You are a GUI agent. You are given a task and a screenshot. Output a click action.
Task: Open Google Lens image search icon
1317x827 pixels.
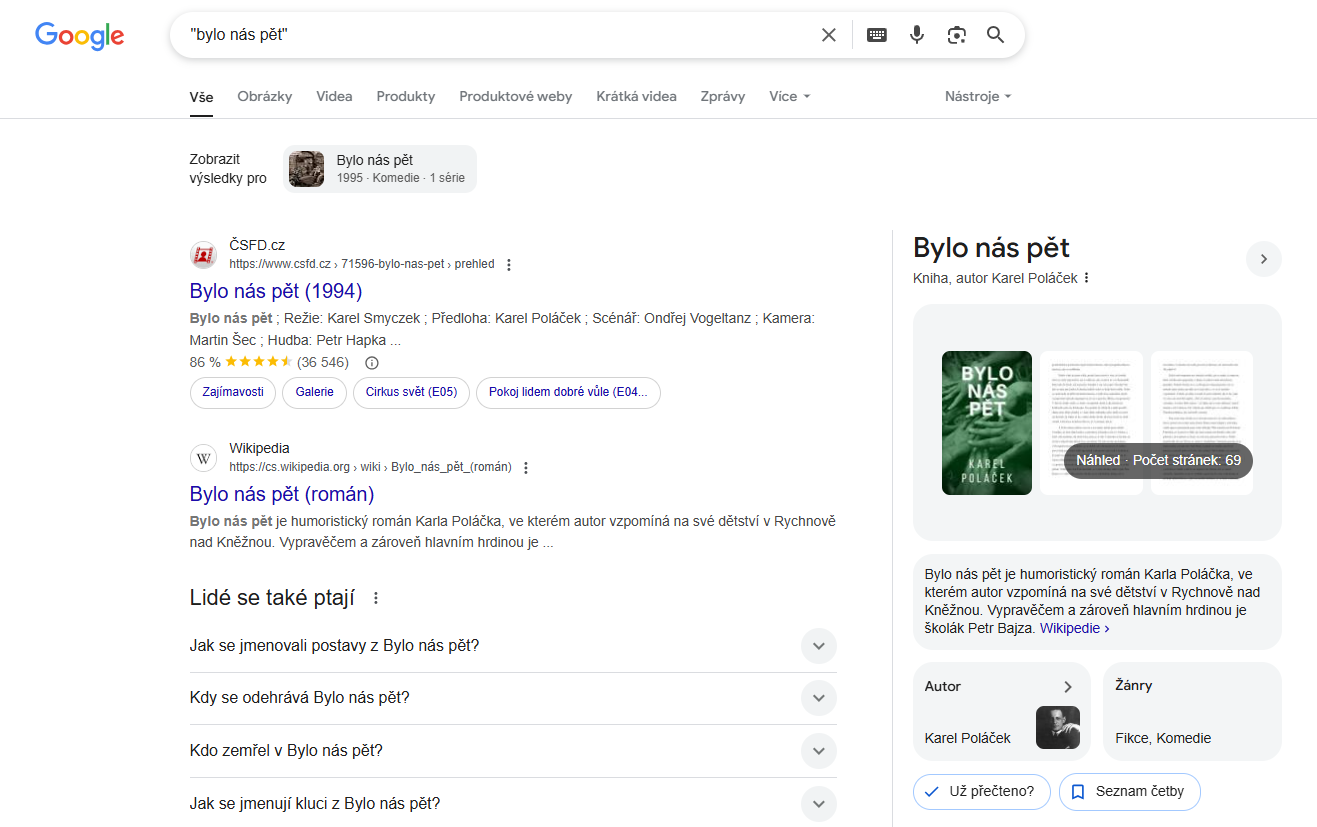[956, 34]
